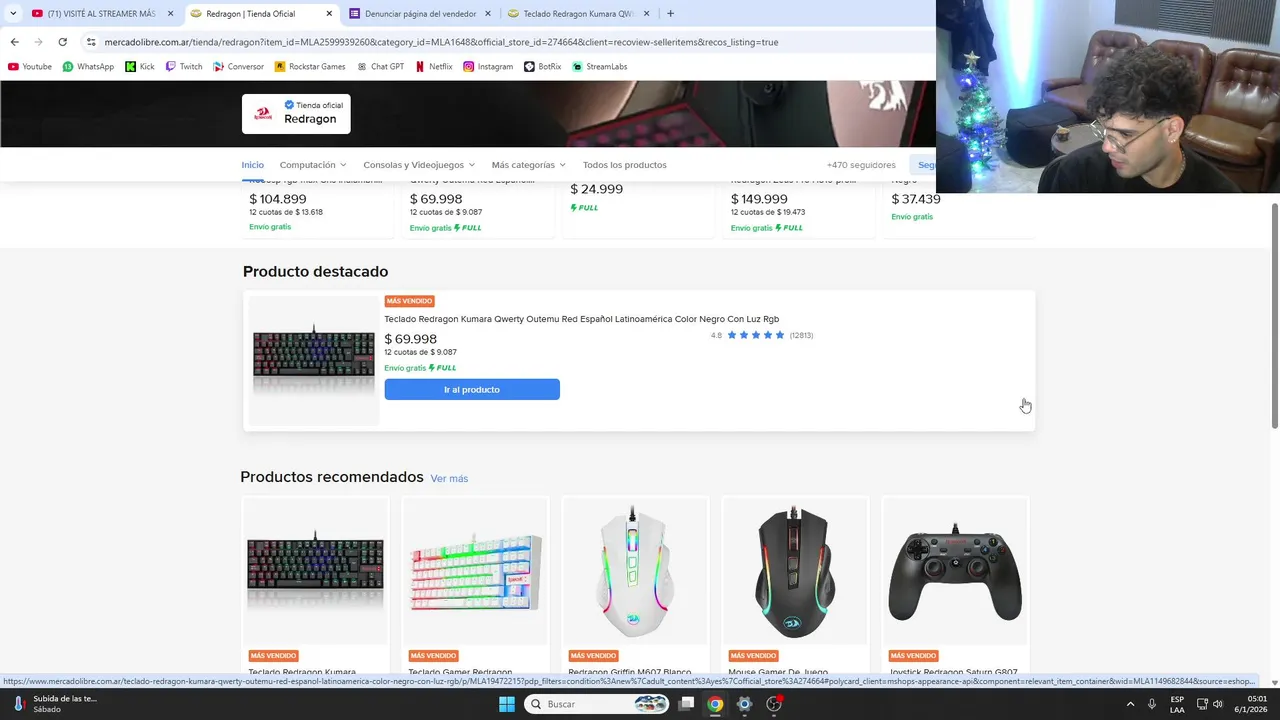
Task: Click the Ver más link
Action: [449, 479]
